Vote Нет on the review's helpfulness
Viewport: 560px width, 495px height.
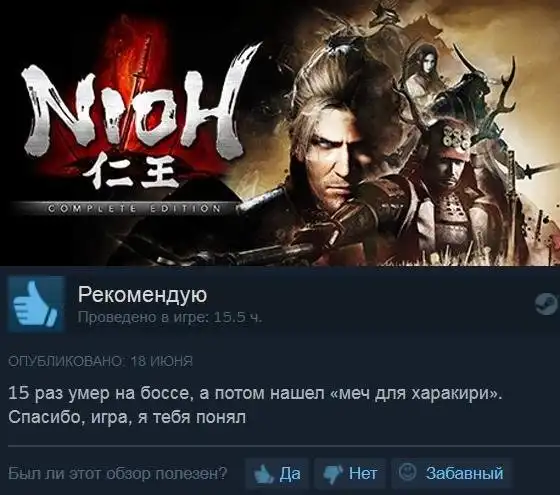(x=350, y=474)
